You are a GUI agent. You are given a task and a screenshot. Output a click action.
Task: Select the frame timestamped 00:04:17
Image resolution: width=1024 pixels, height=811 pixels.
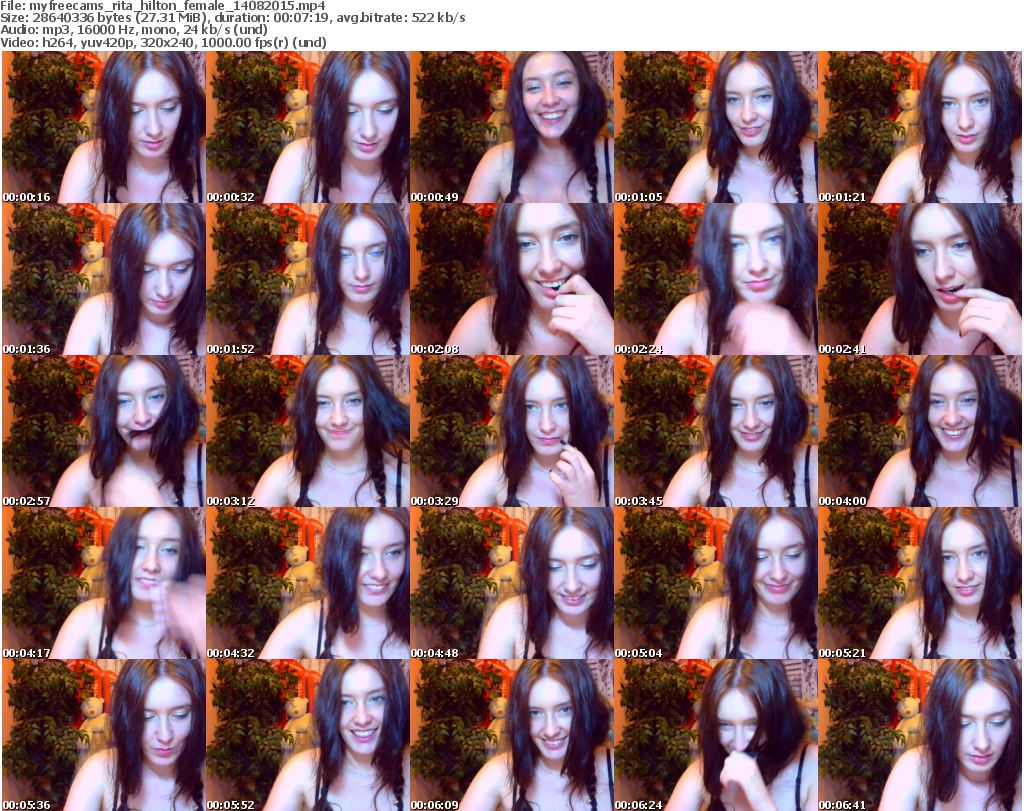(x=104, y=584)
